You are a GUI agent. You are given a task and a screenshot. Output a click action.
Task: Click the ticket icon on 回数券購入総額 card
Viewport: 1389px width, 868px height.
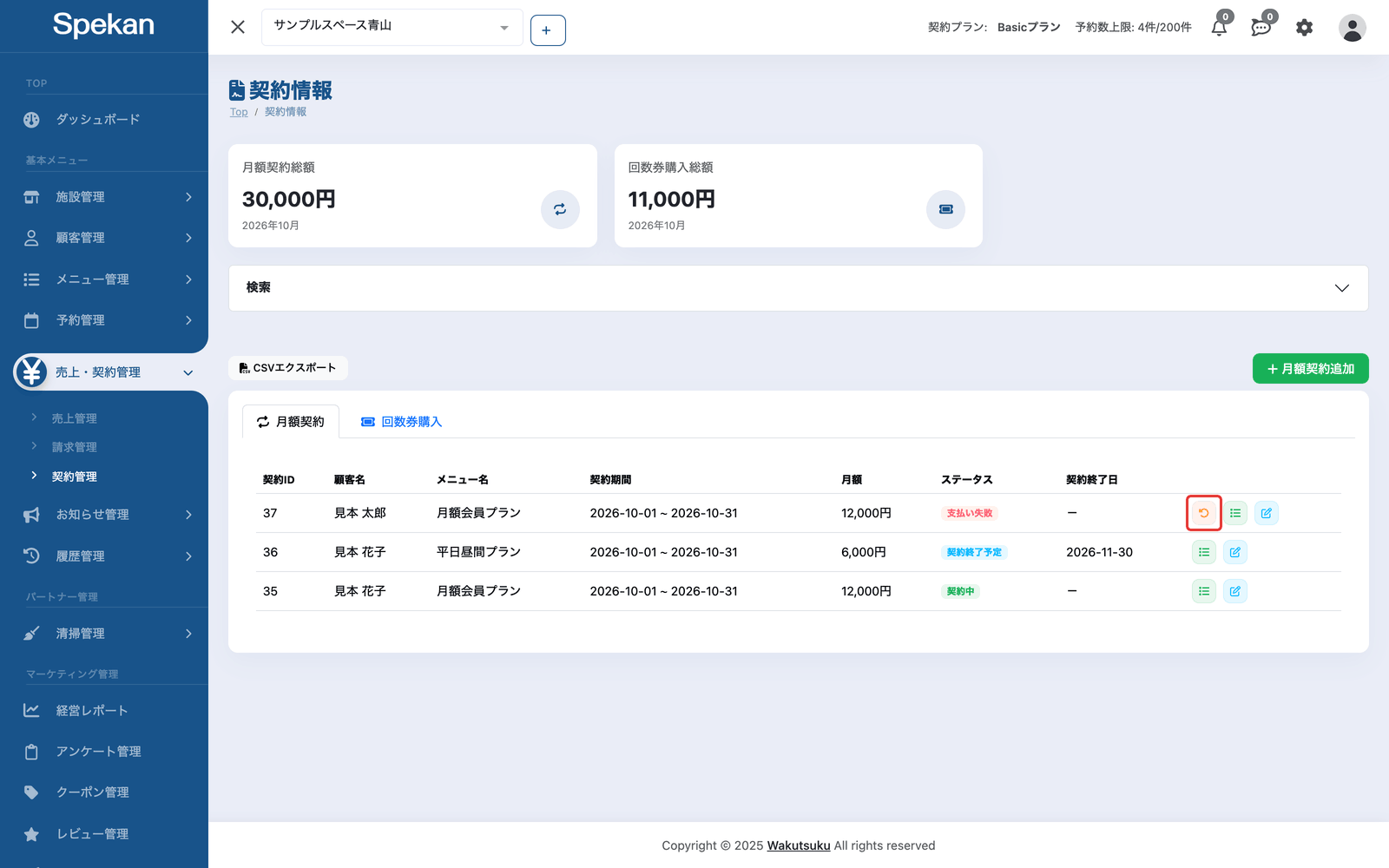[946, 209]
